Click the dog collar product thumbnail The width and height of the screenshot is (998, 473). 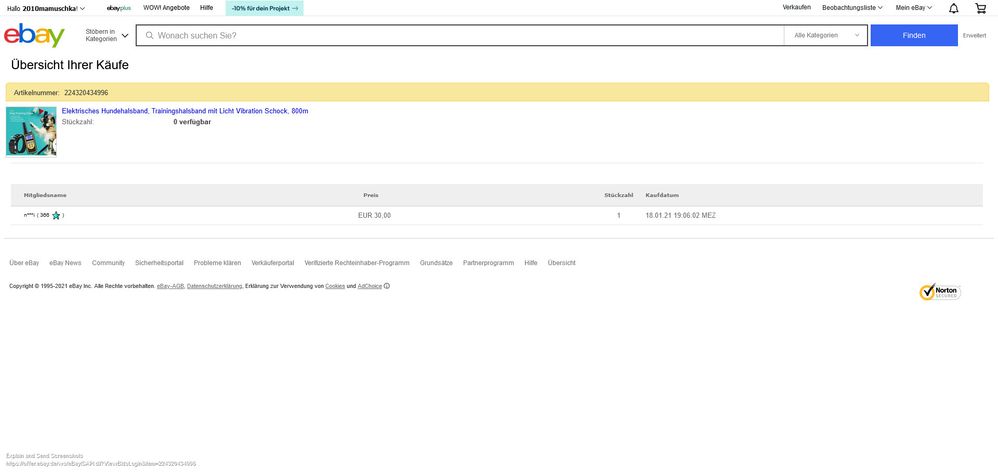click(31, 131)
